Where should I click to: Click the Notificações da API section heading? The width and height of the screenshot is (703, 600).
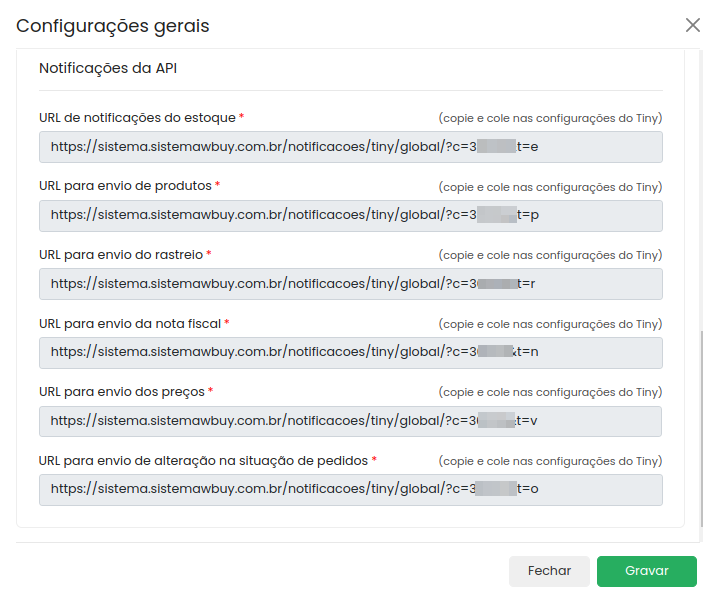click(x=108, y=68)
